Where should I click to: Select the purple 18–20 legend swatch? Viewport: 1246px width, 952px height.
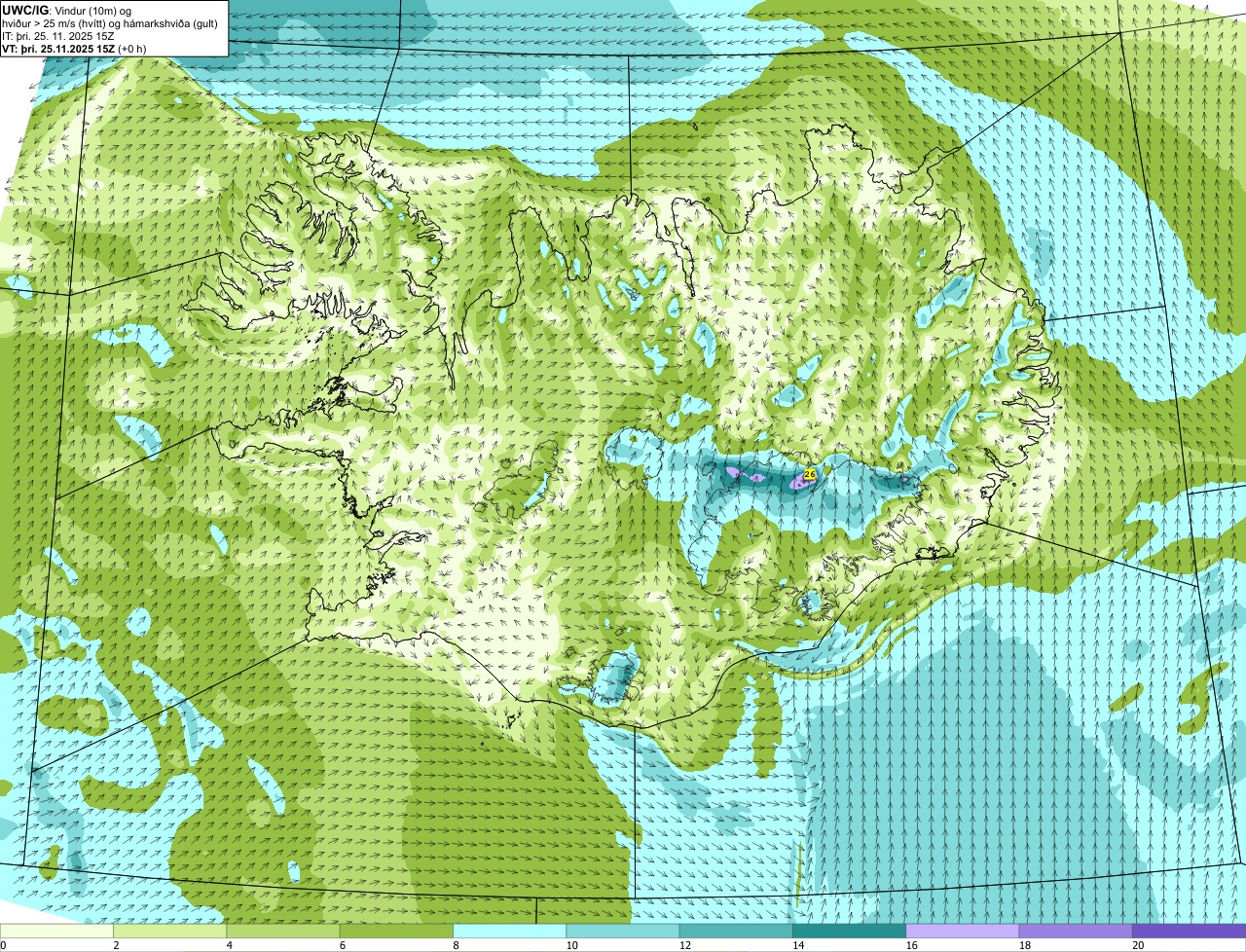[1076, 931]
